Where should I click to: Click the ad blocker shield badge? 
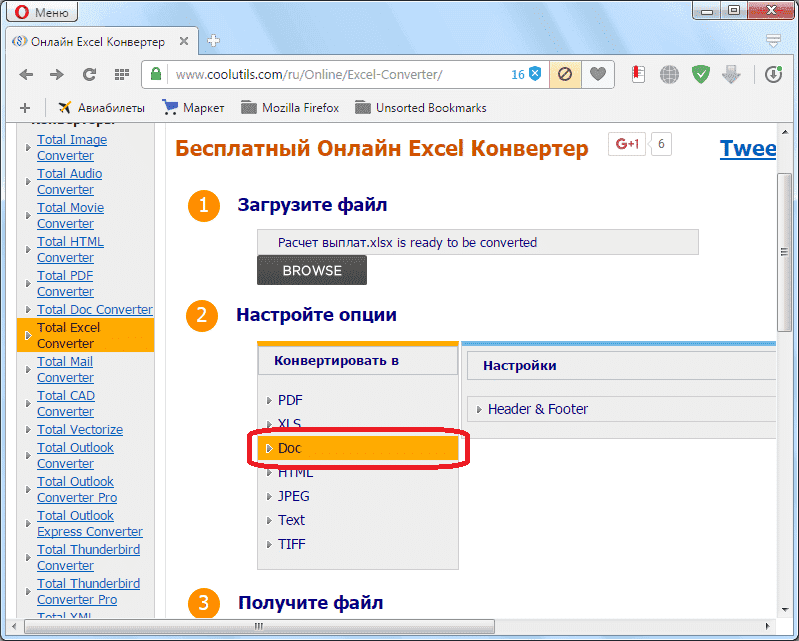tap(535, 74)
